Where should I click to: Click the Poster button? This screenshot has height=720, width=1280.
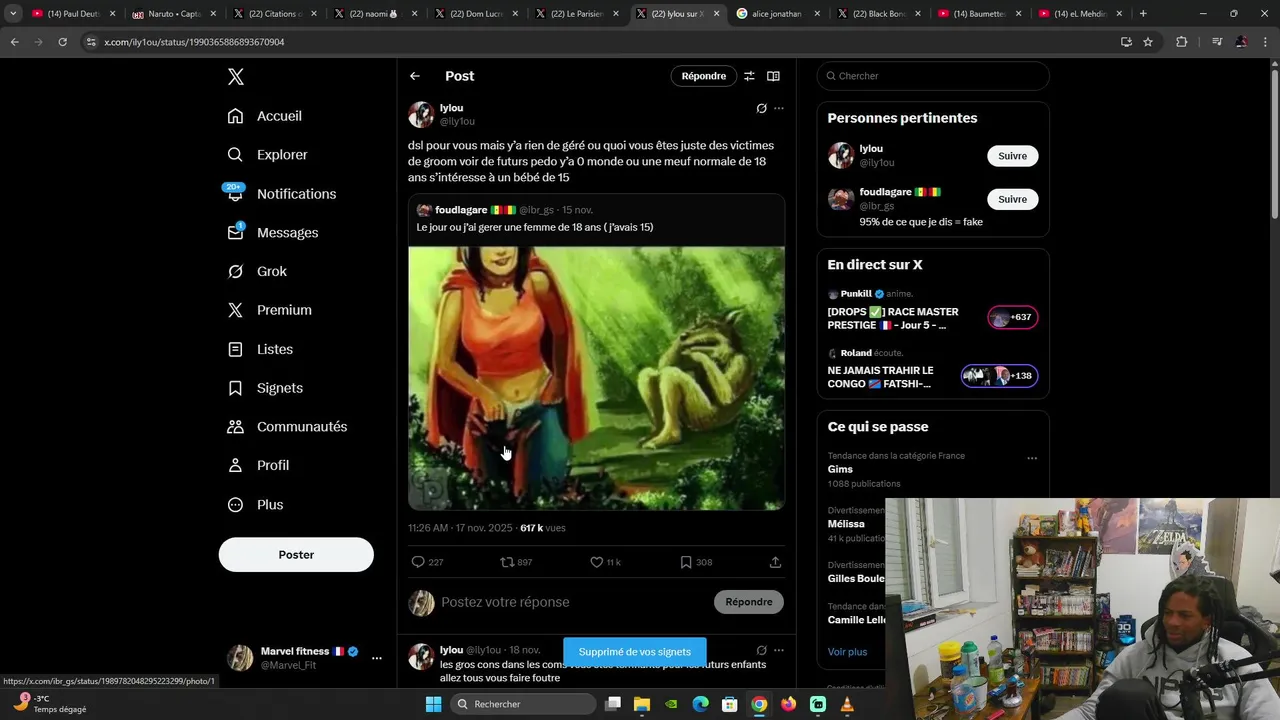[296, 555]
